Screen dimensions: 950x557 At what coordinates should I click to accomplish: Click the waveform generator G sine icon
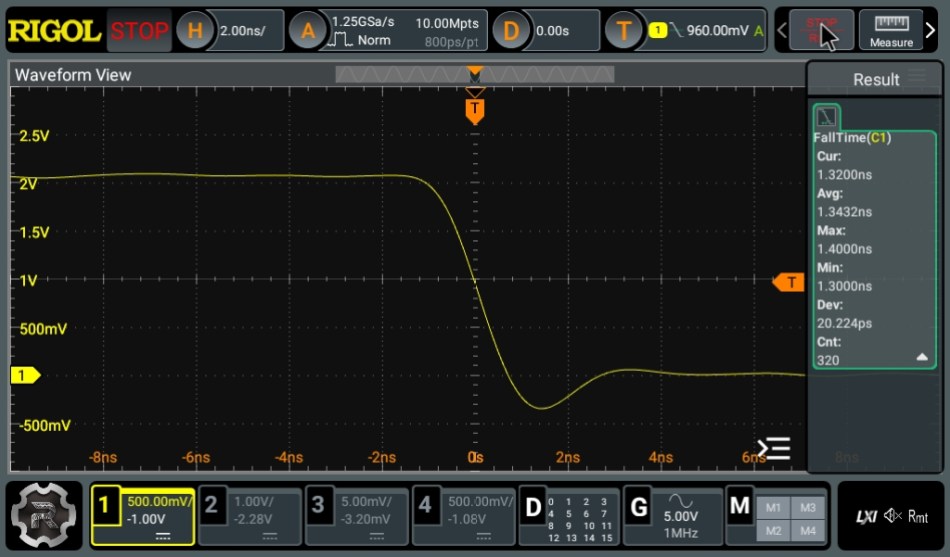pyautogui.click(x=681, y=501)
